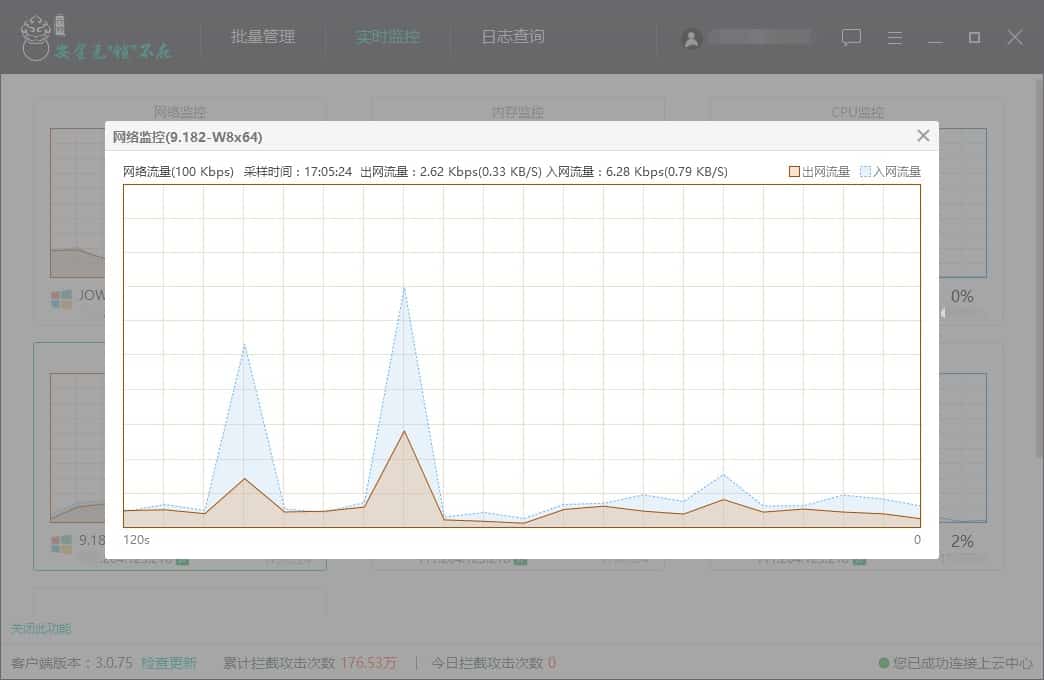Click the user avatar icon
Image resolution: width=1044 pixels, height=680 pixels.
(x=692, y=39)
